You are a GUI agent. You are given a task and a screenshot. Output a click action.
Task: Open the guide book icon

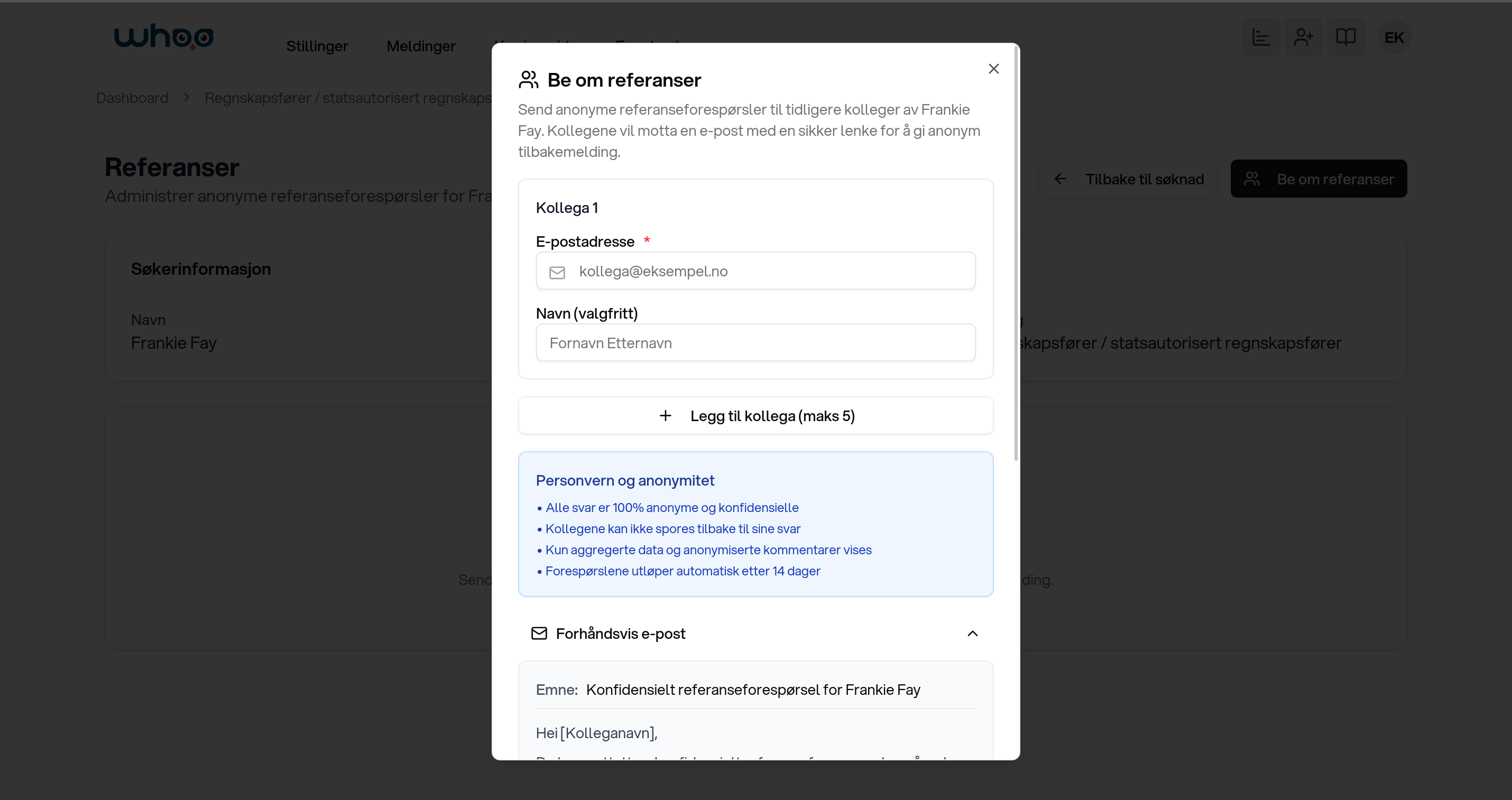tap(1347, 37)
